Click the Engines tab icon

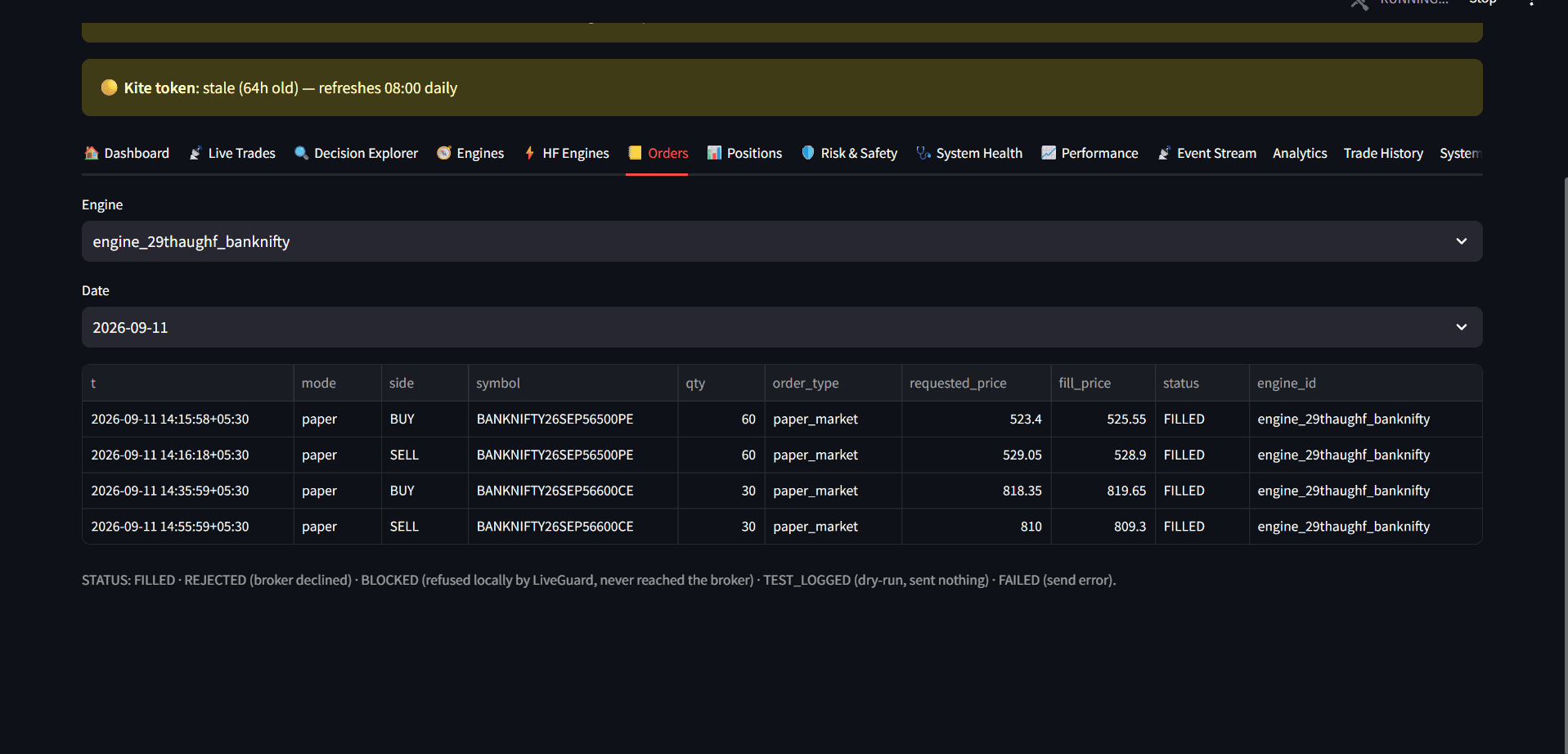coord(444,153)
